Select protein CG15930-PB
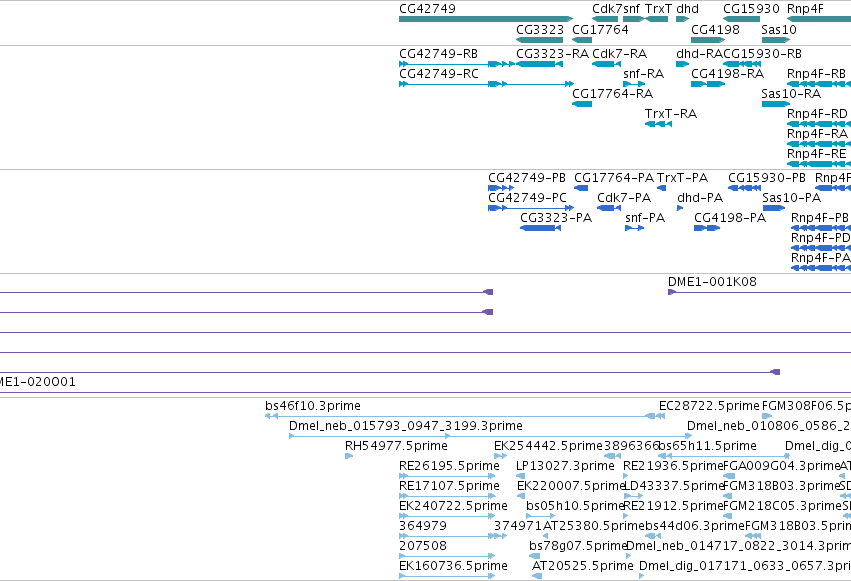Screen dimensions: 851x581 pos(767,178)
